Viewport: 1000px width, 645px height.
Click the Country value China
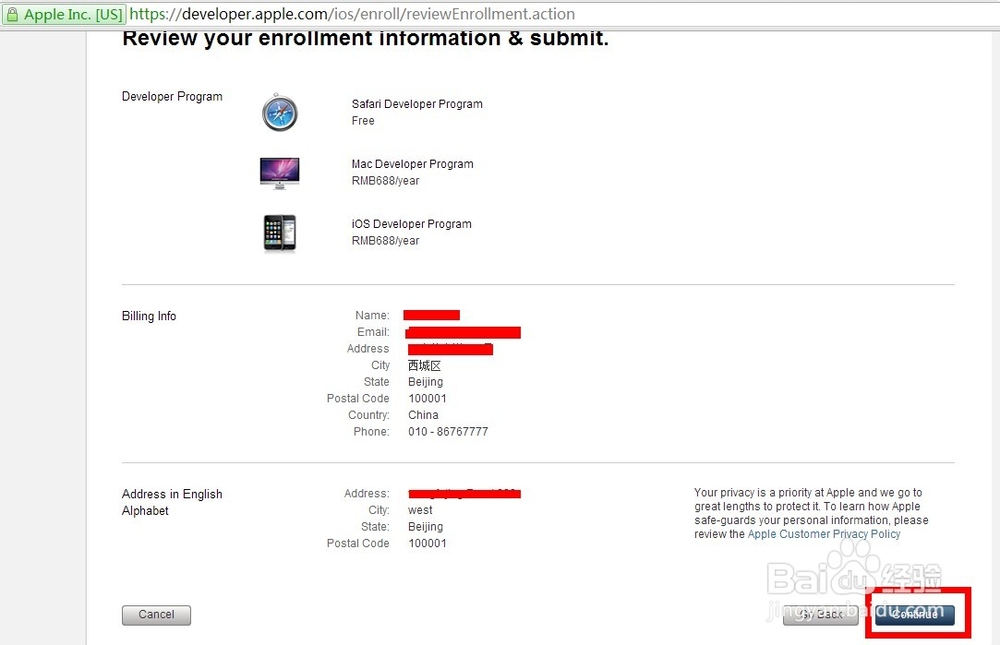(x=423, y=415)
